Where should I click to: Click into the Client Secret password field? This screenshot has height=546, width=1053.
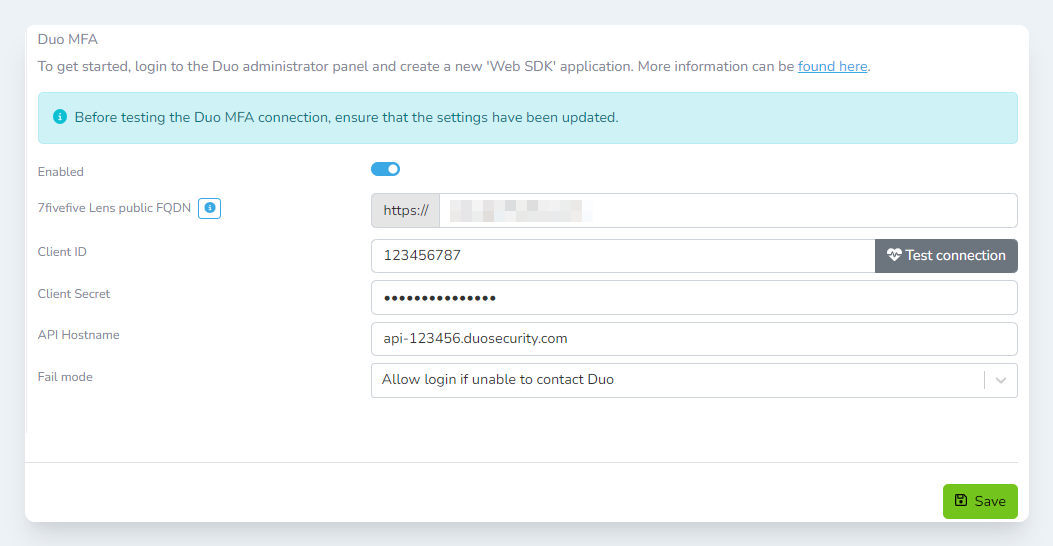coord(693,298)
